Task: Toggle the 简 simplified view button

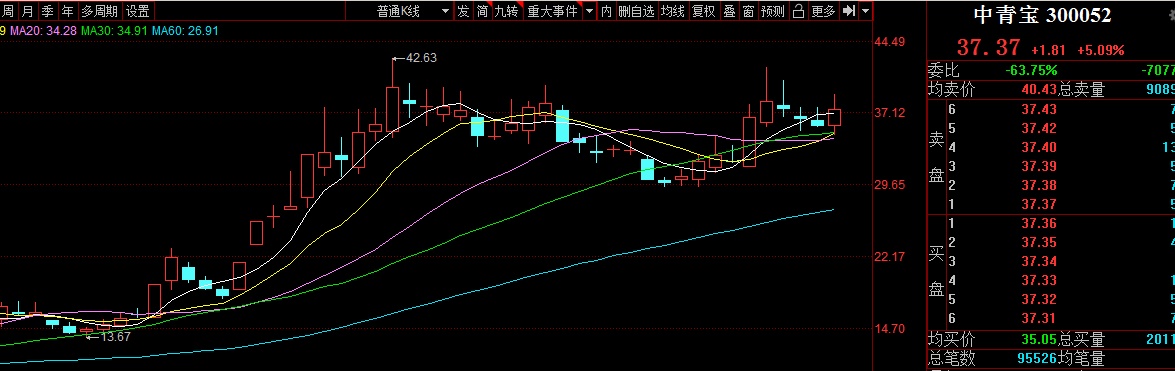Action: (482, 10)
